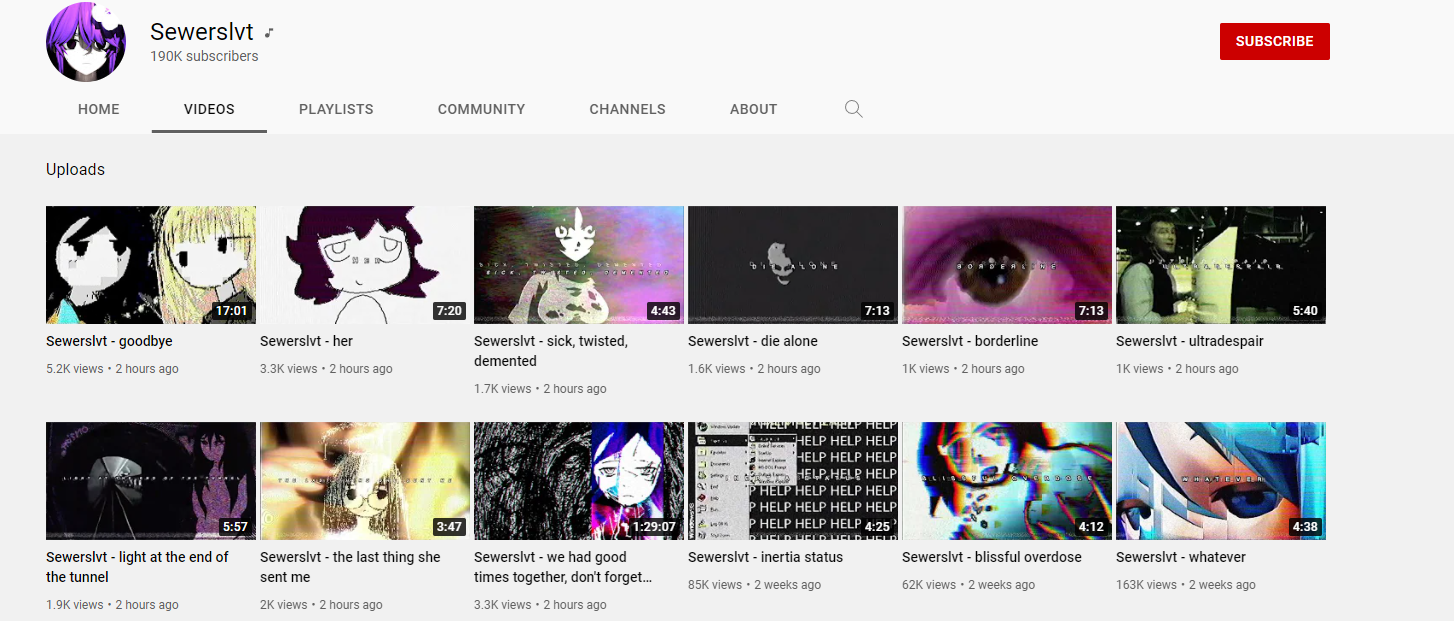Click the 7:20 duration badge on her
The width and height of the screenshot is (1454, 621).
click(449, 311)
